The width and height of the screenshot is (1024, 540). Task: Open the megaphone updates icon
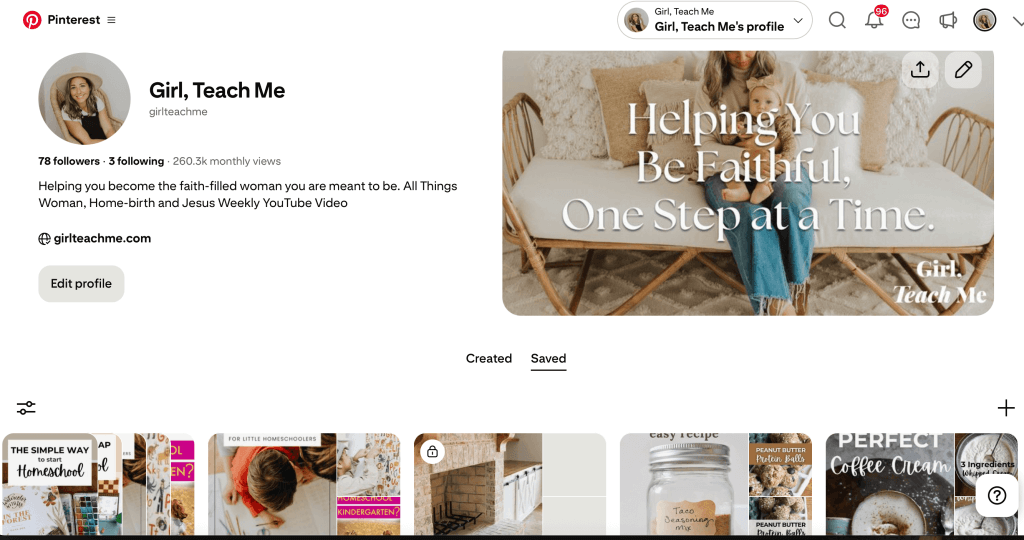948,20
